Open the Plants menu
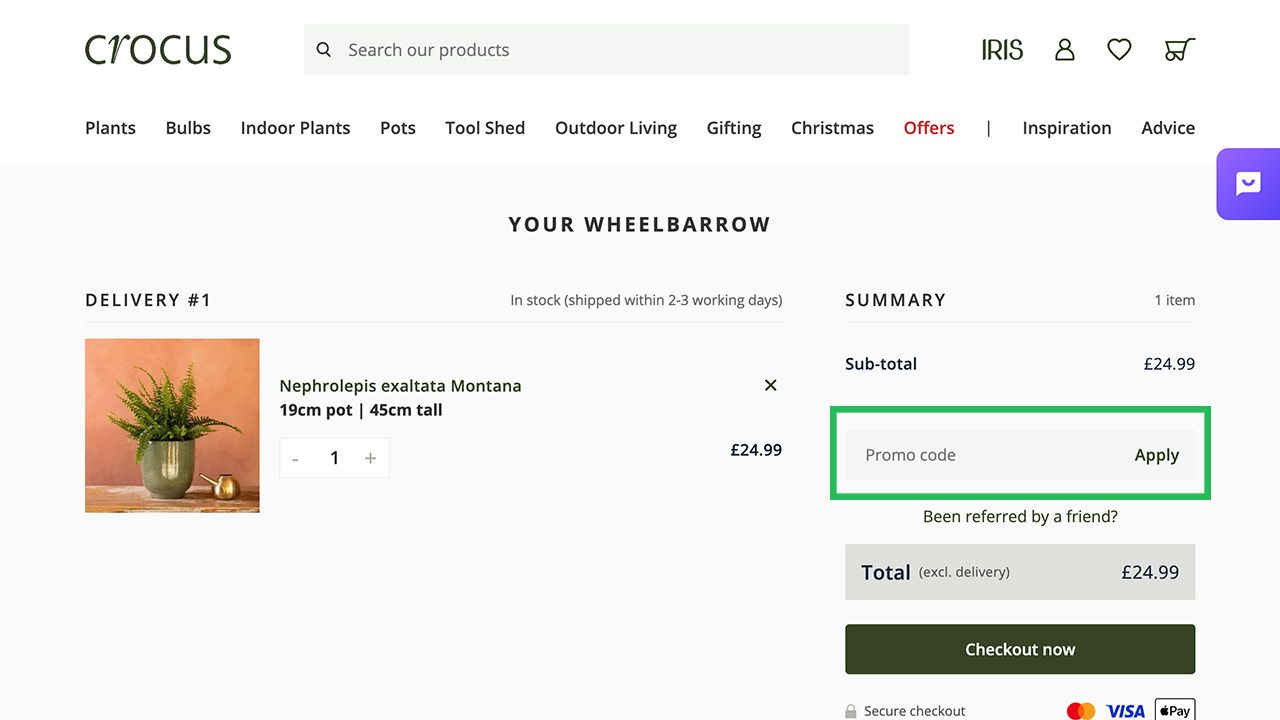Viewport: 1280px width, 720px height. pos(110,128)
